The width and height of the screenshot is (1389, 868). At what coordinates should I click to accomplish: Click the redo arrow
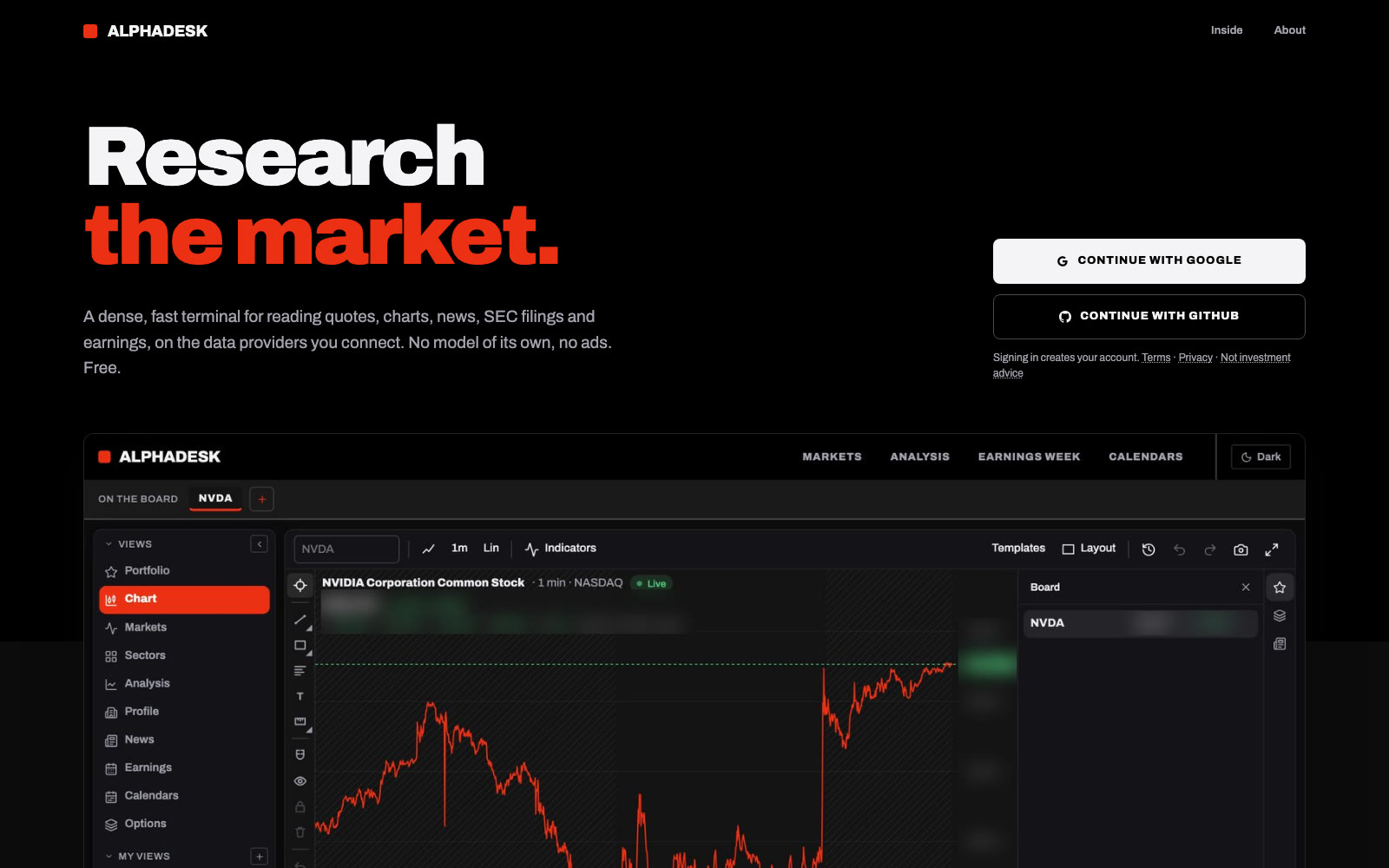pyautogui.click(x=1210, y=549)
